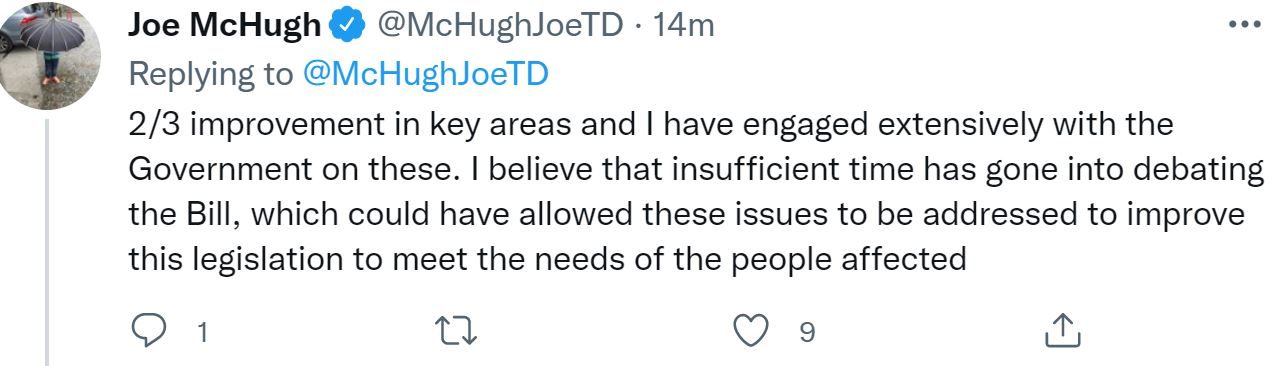Click the vertical thread line below avatar

(x=47, y=240)
